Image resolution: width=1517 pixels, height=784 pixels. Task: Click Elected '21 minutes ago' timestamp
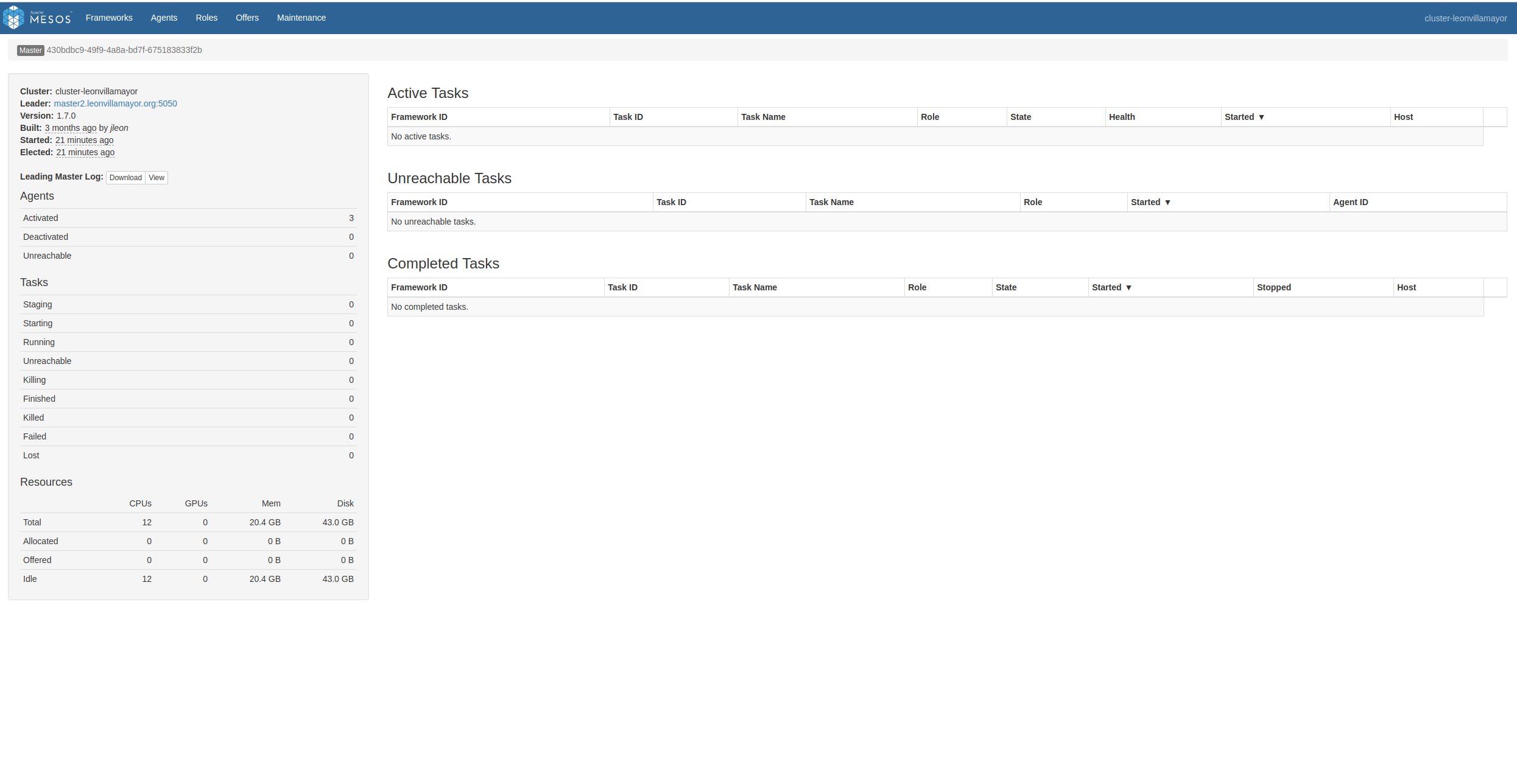85,152
